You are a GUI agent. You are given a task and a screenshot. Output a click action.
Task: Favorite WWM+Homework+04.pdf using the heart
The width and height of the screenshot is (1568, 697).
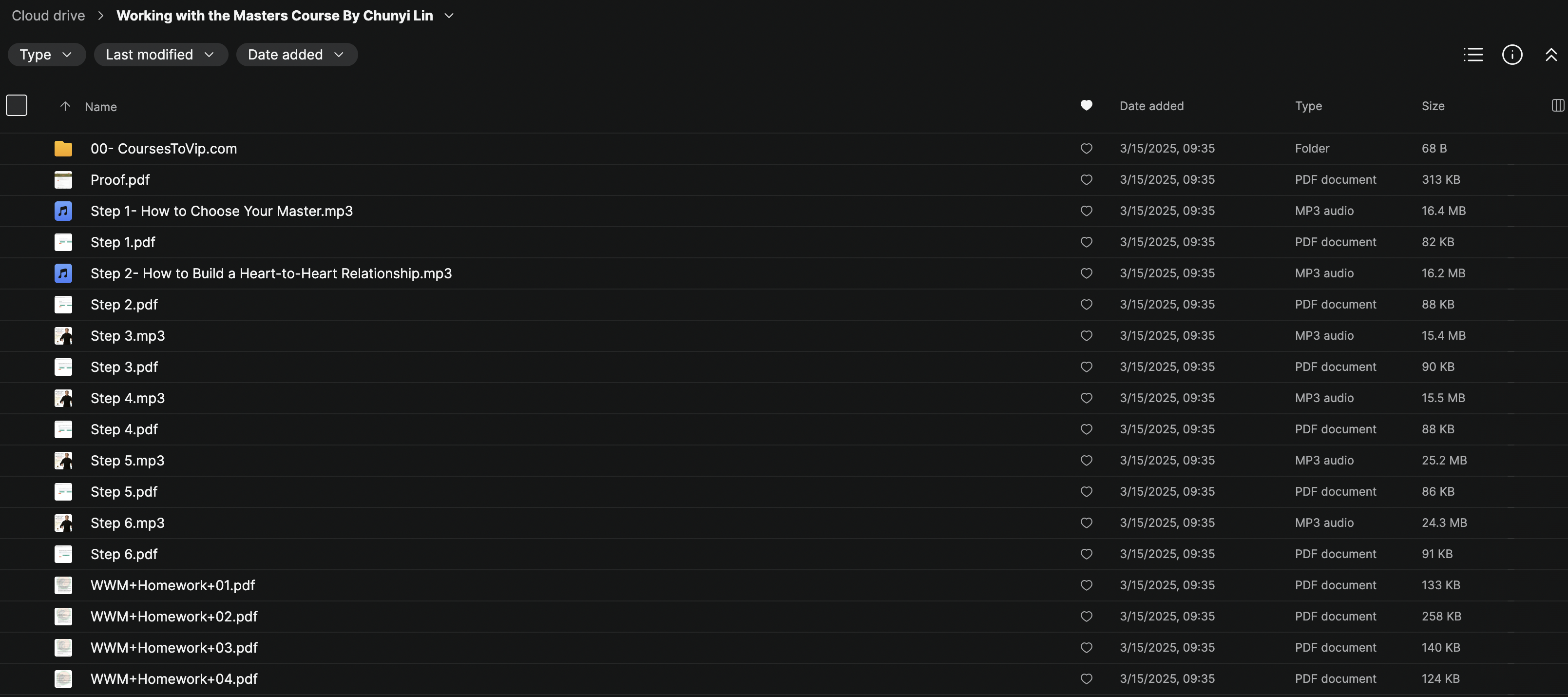1086,679
